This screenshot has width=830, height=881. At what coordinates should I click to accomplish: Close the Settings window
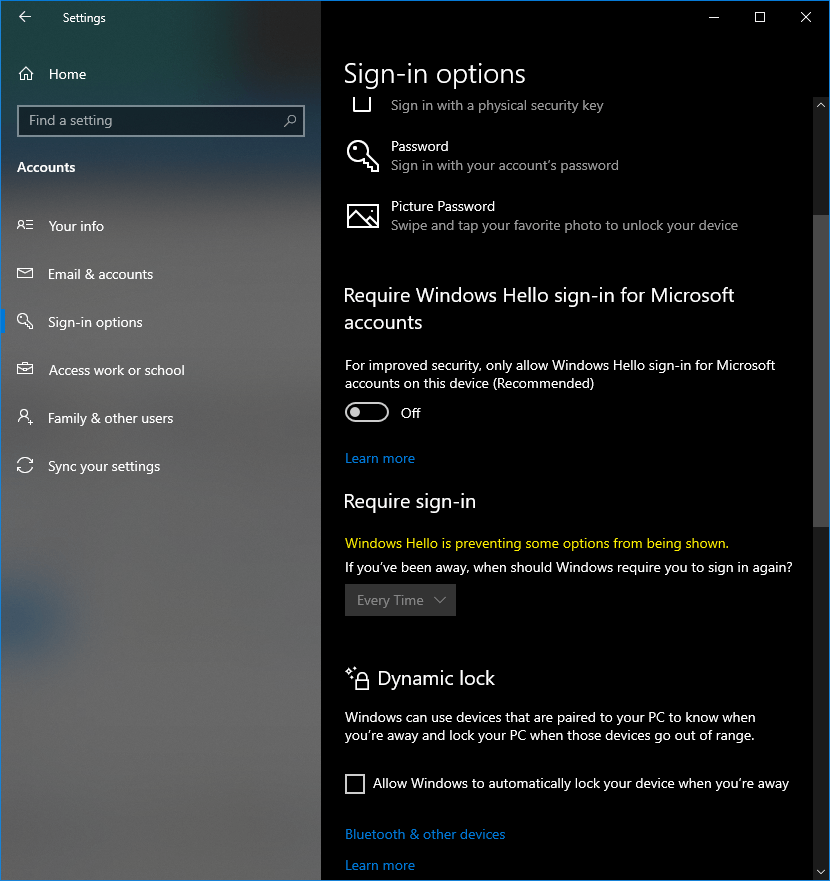click(x=805, y=17)
